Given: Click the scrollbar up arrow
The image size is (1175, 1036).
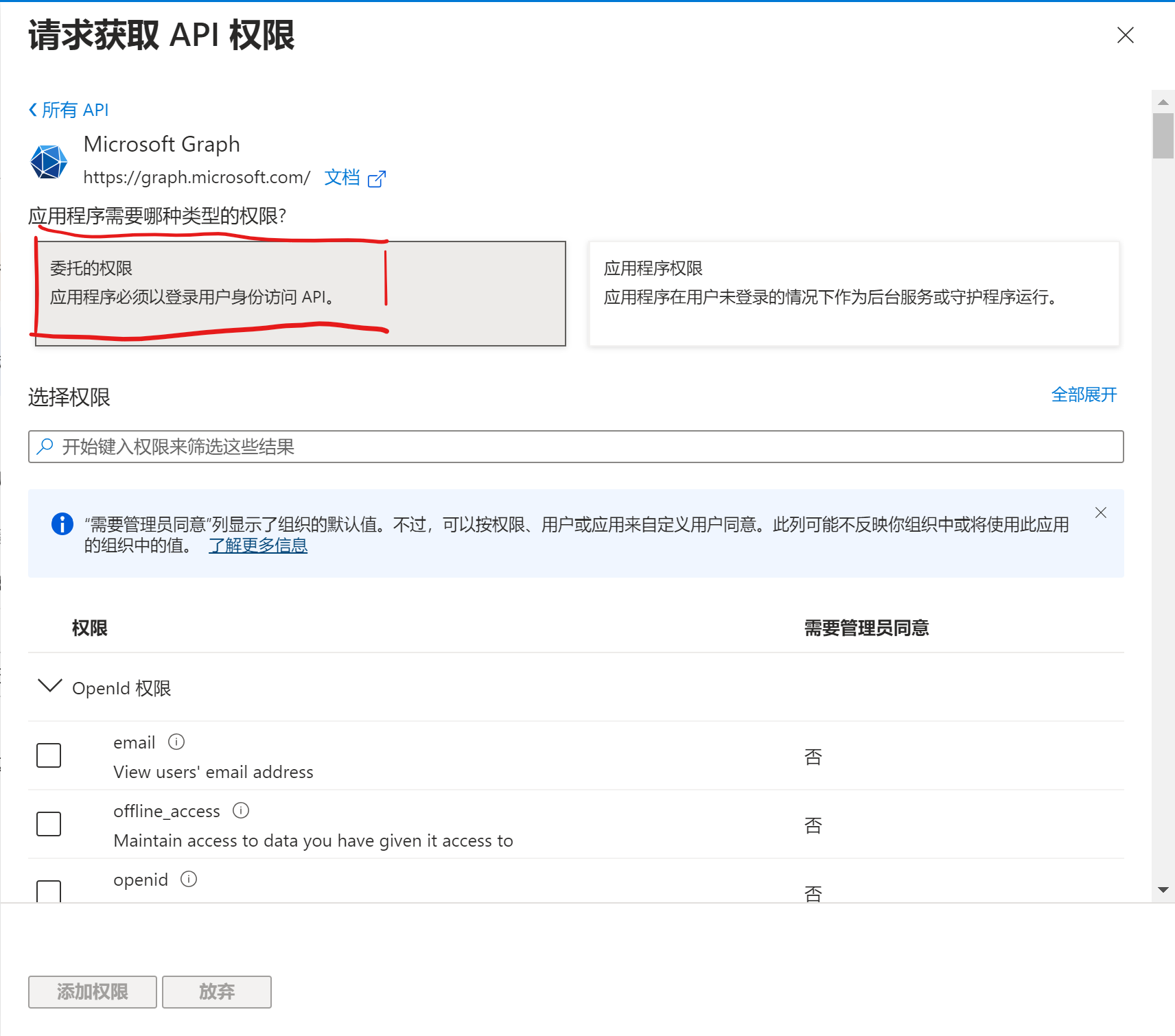Looking at the screenshot, I should (1163, 102).
